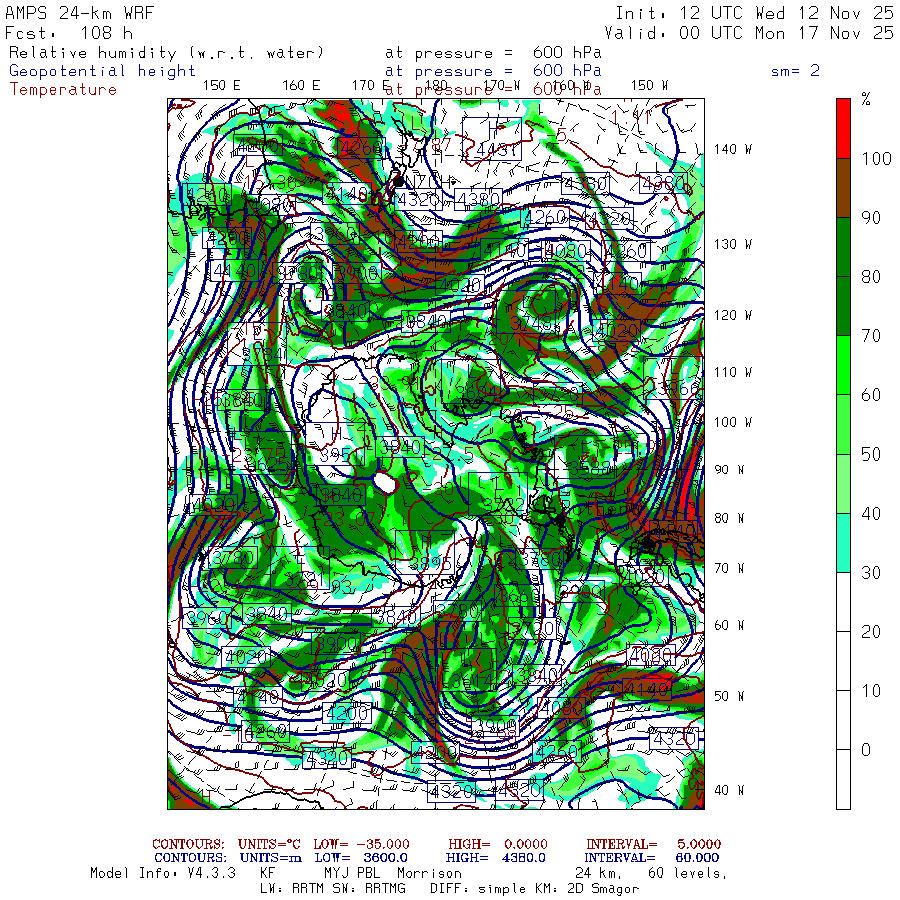This screenshot has width=900, height=900.
Task: Click the white circular hole in the map center
Action: [x=384, y=482]
